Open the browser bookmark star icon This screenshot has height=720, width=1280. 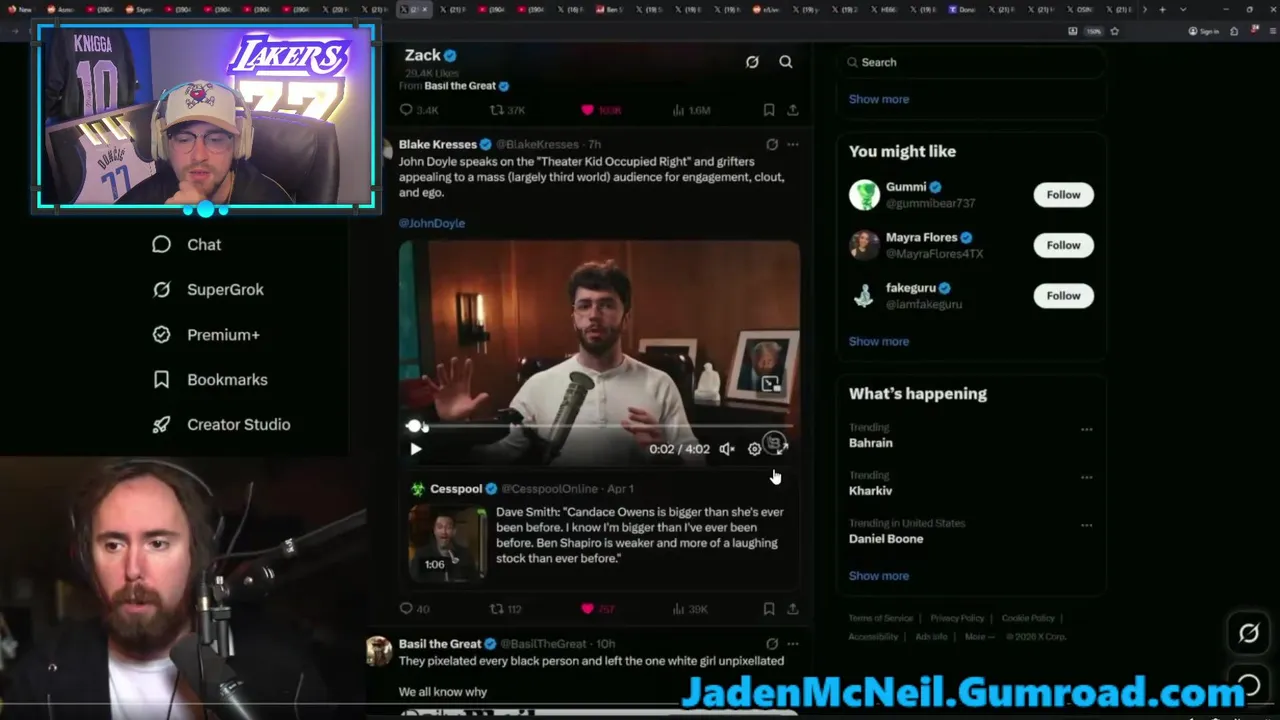click(1114, 31)
